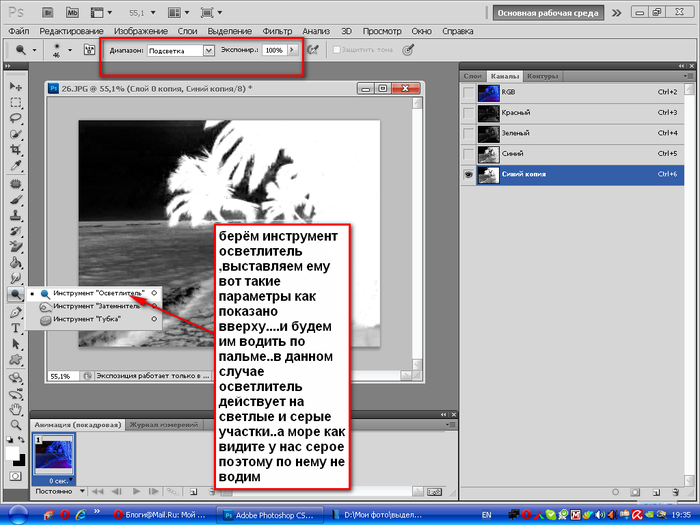Screen dimensions: 700x525
Task: Load channel as selection button
Action: click(x=615, y=492)
